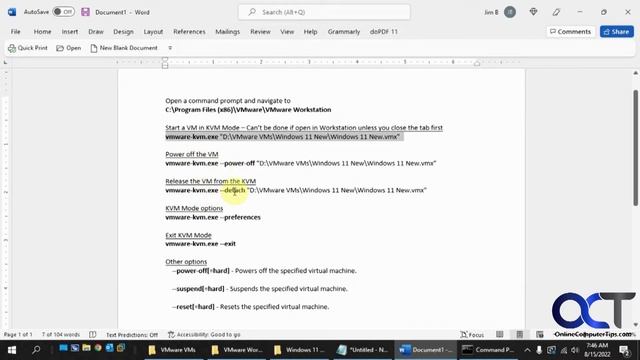Click the diamond premium icon

(533, 12)
